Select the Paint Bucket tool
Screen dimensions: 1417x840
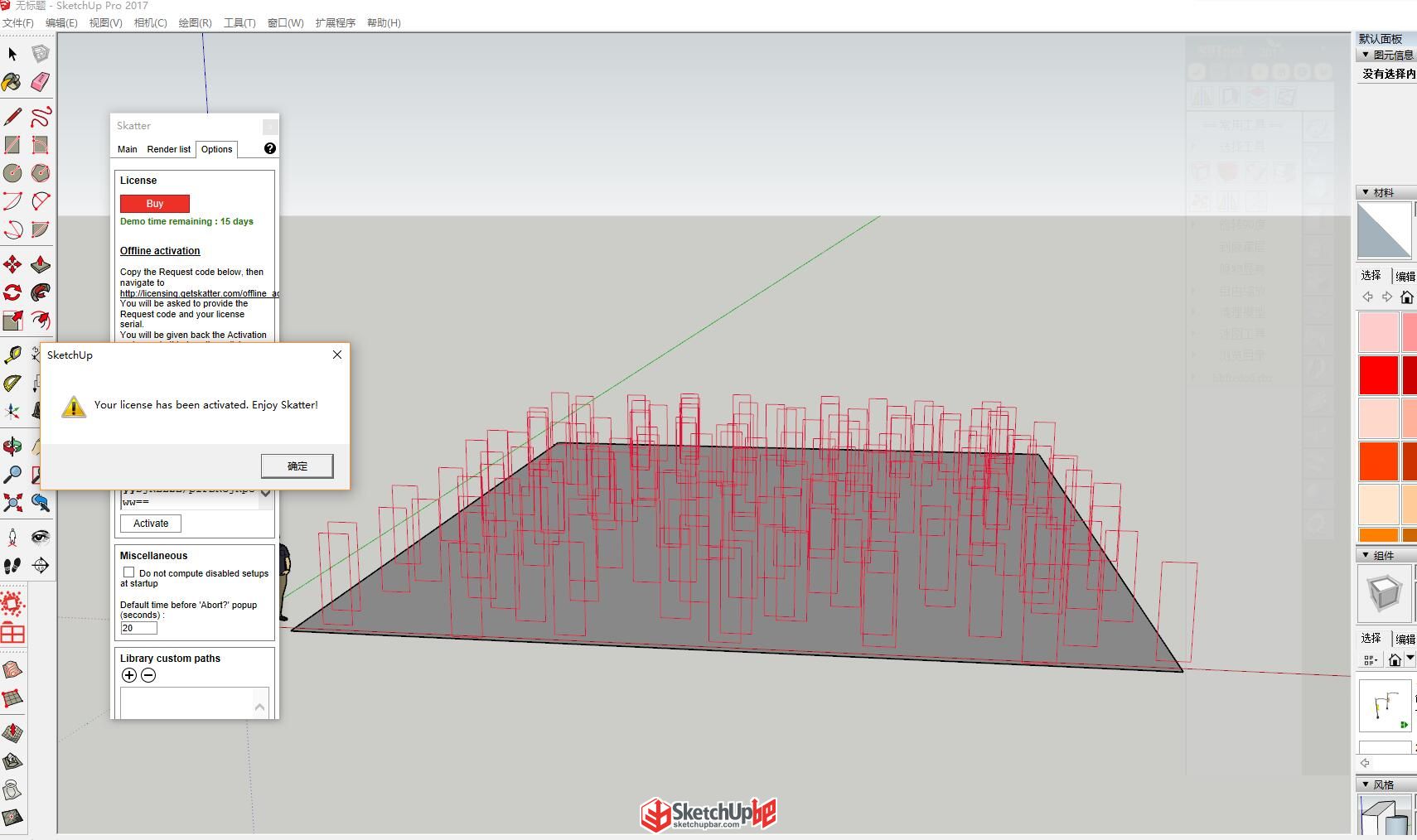tap(12, 82)
